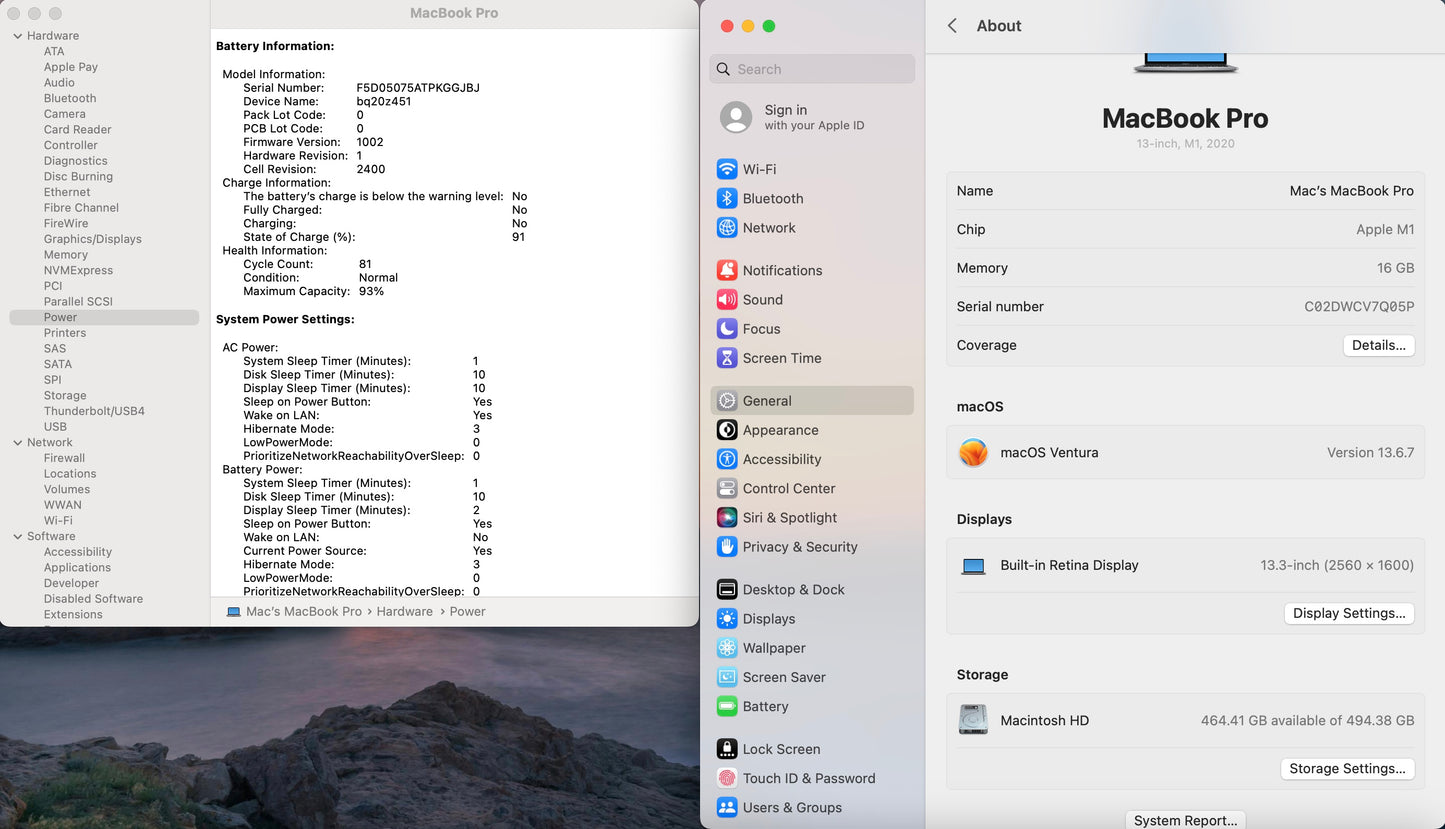Select the Screen Time hourglass icon
The height and width of the screenshot is (829, 1445).
point(727,358)
